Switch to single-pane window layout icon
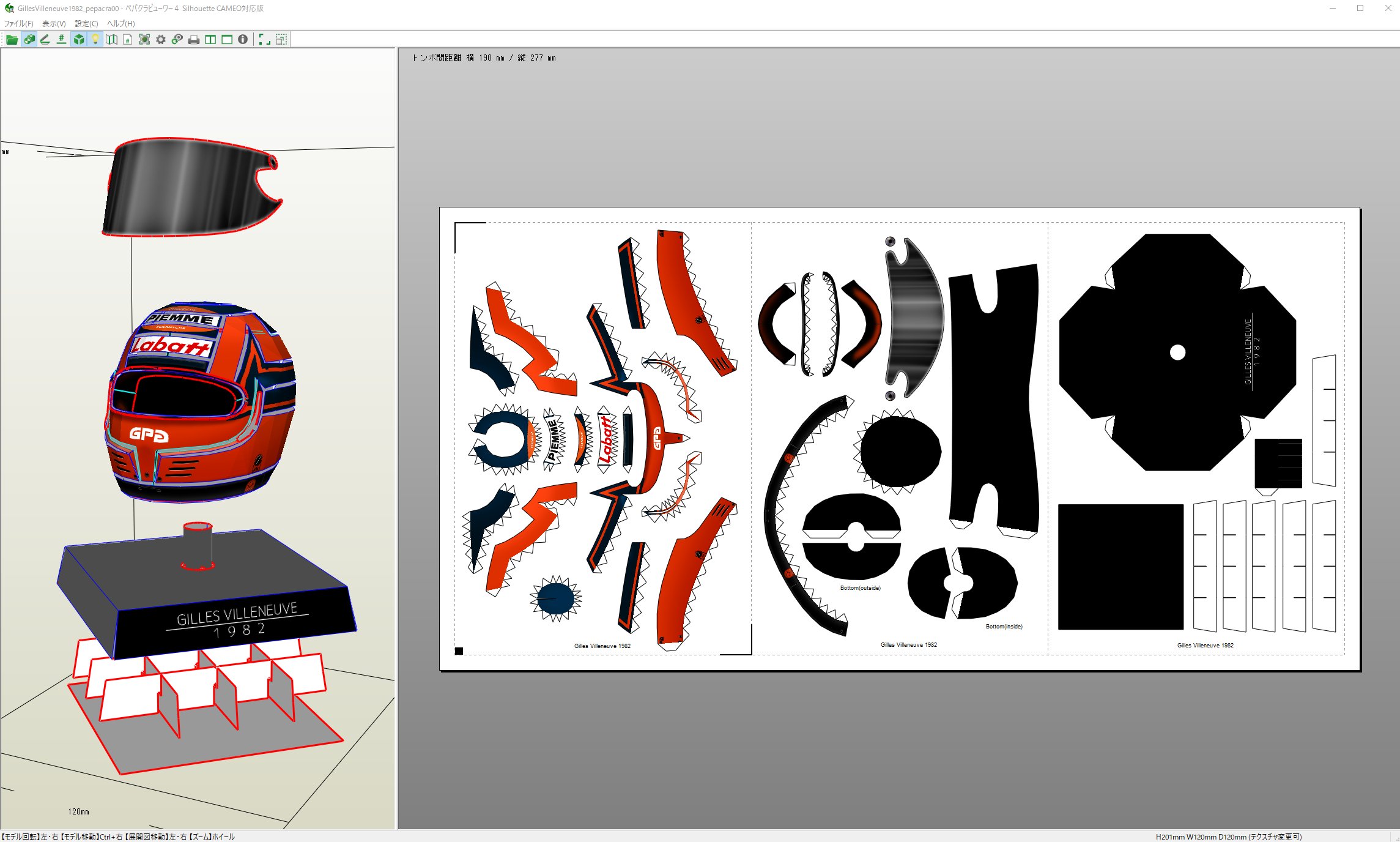 (227, 40)
